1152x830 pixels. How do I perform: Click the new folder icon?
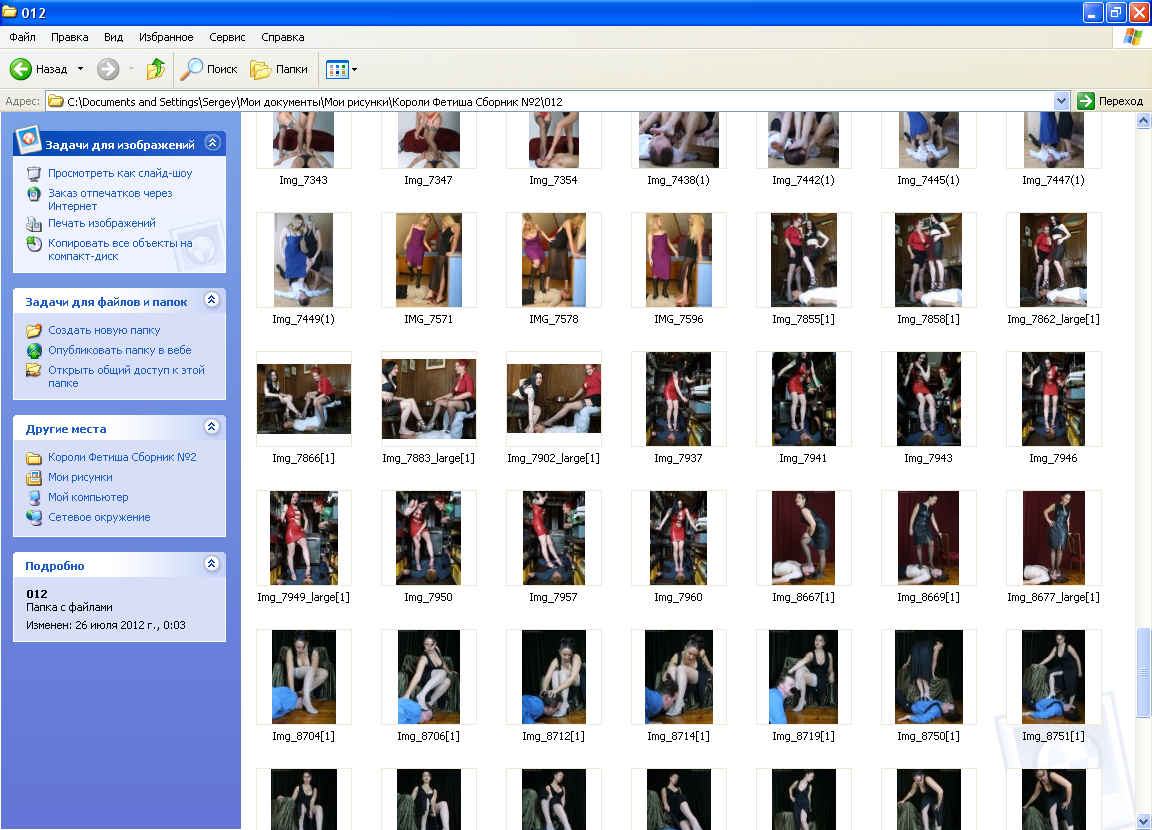(x=34, y=331)
